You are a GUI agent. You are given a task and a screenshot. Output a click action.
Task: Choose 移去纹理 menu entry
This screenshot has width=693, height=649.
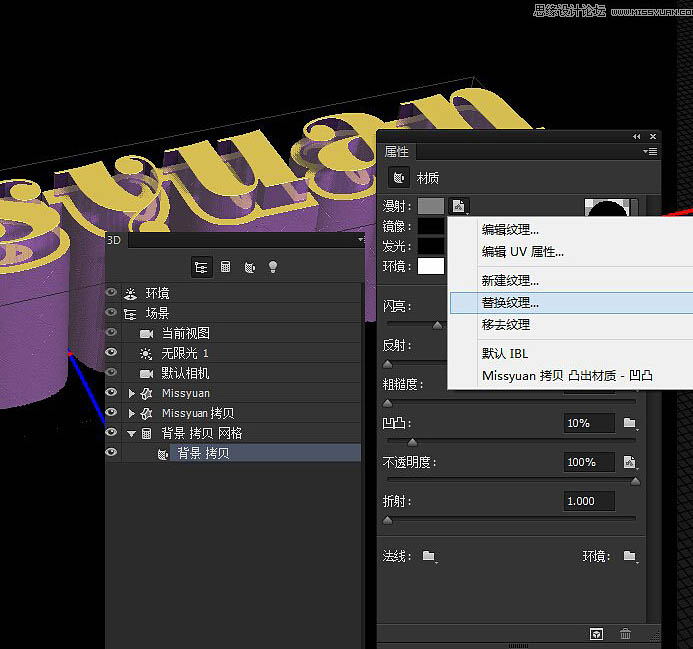coord(506,325)
